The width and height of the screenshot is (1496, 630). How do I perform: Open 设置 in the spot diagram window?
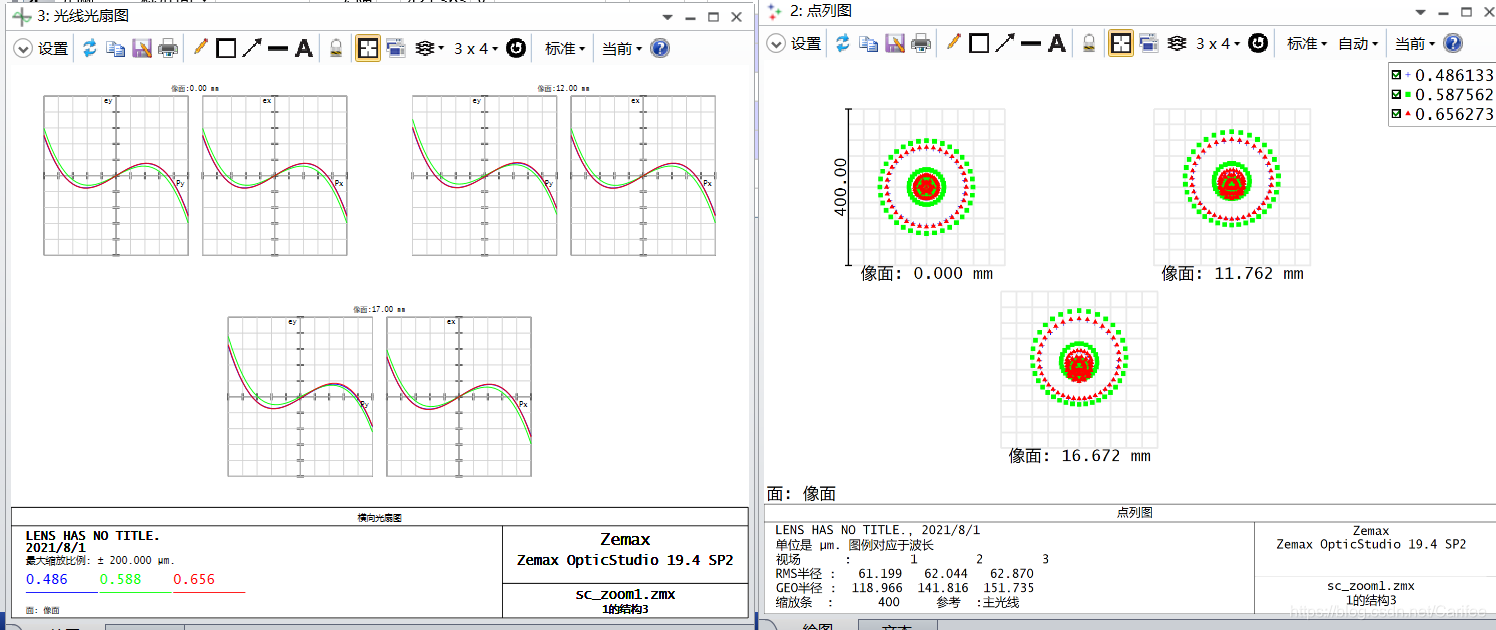tap(806, 44)
